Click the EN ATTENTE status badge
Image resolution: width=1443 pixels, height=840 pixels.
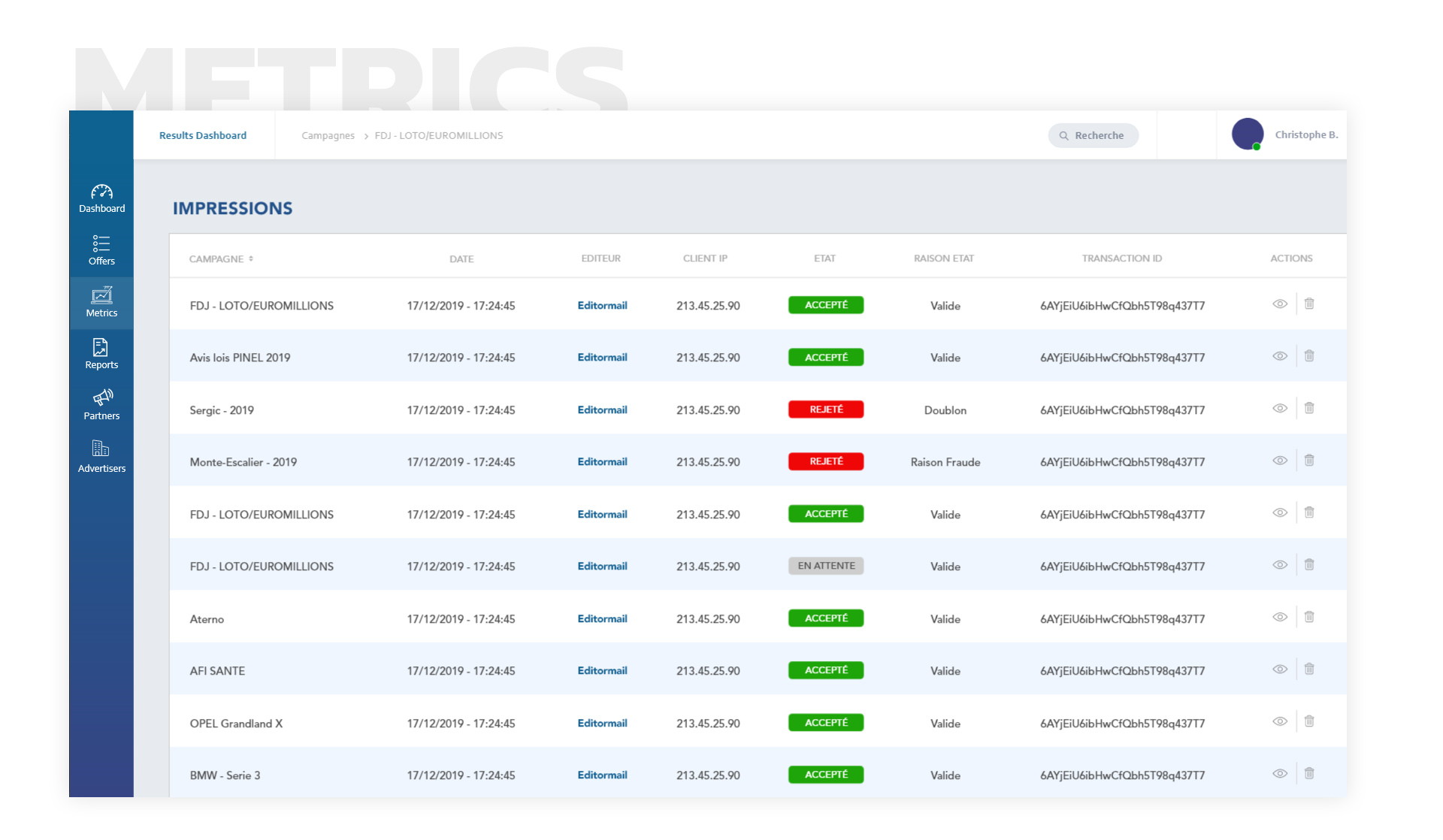tap(826, 567)
